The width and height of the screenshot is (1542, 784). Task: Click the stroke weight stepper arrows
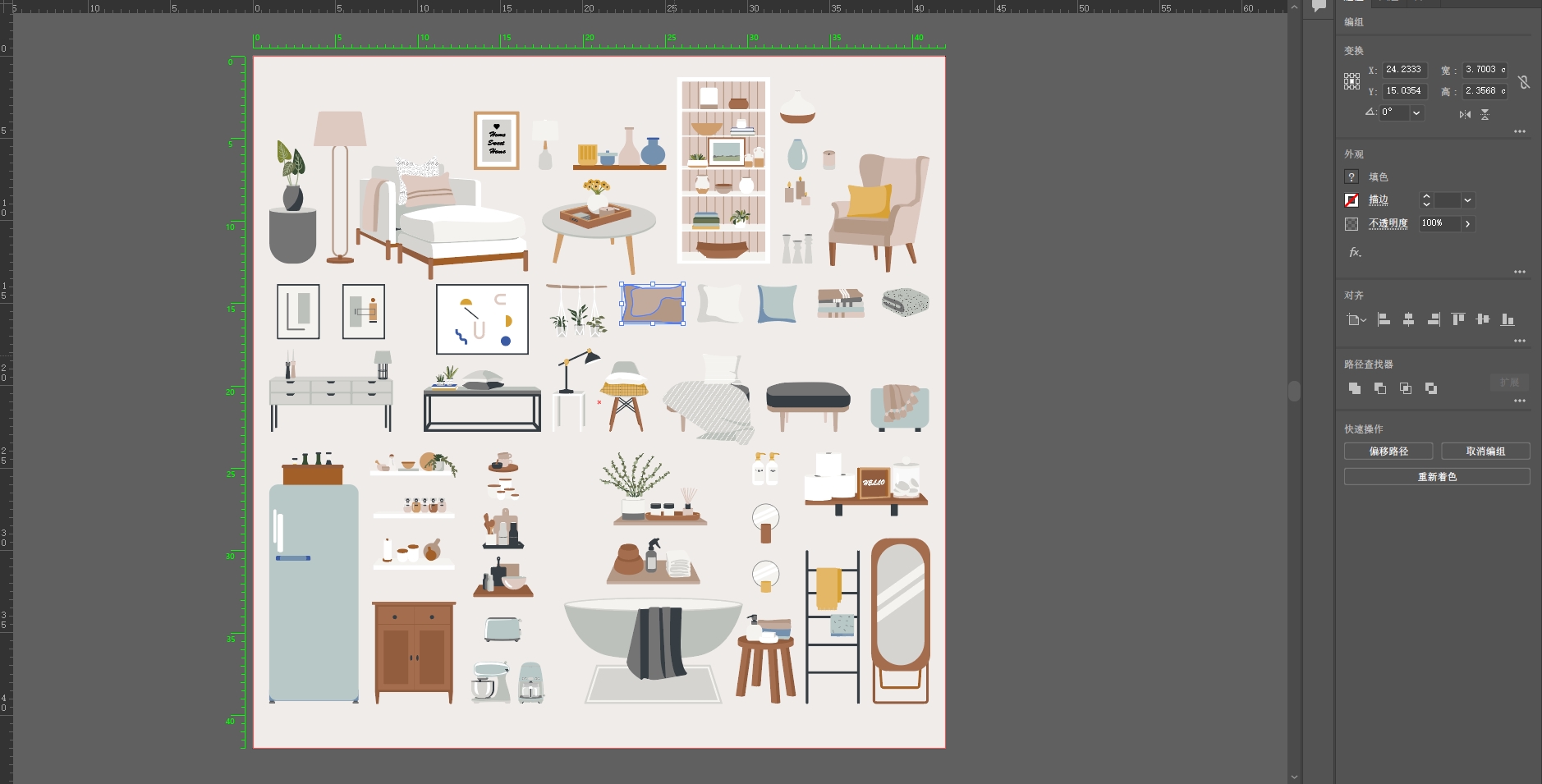(1426, 200)
